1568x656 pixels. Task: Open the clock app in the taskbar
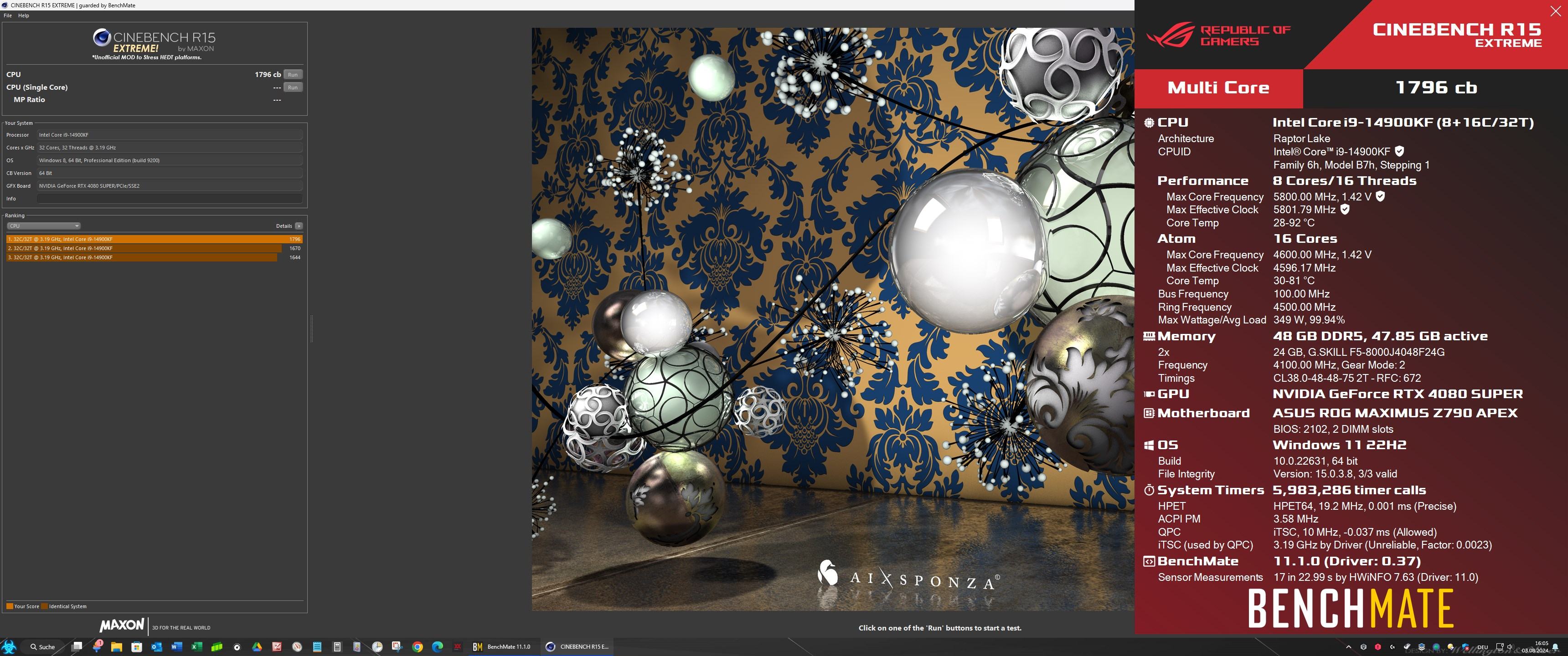(377, 647)
